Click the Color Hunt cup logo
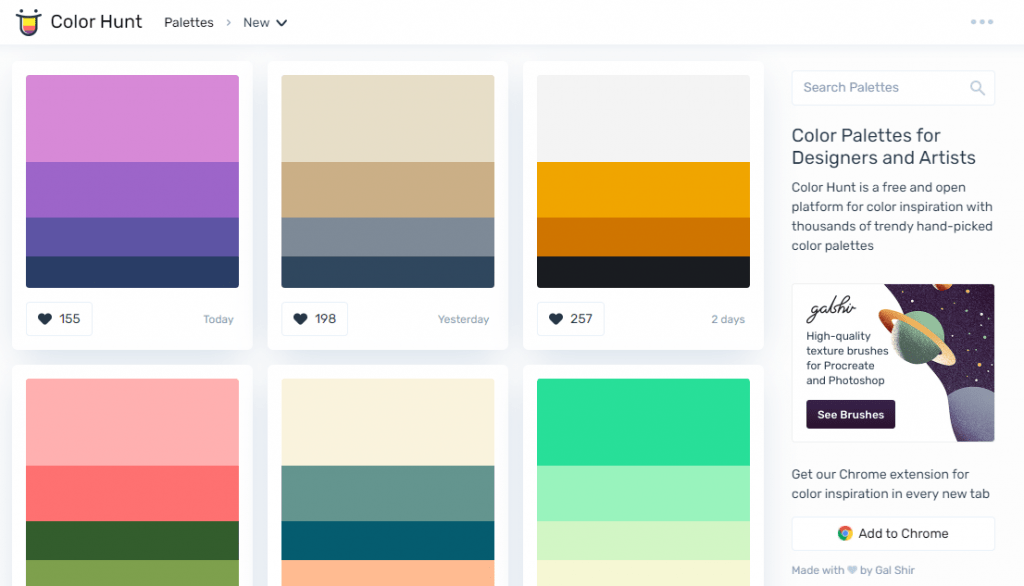The width and height of the screenshot is (1024, 586). click(x=29, y=21)
